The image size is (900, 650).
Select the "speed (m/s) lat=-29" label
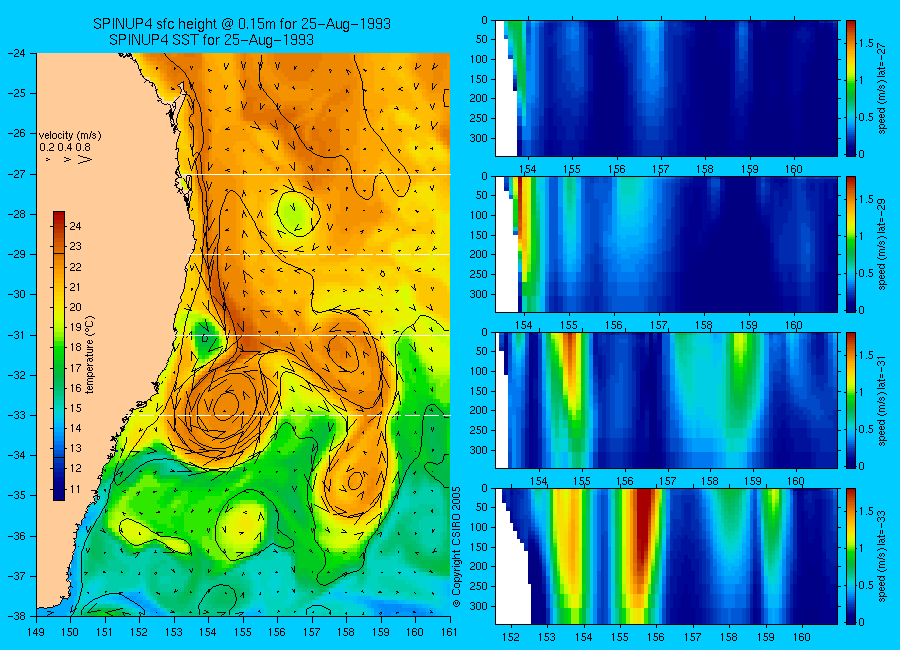coord(883,245)
